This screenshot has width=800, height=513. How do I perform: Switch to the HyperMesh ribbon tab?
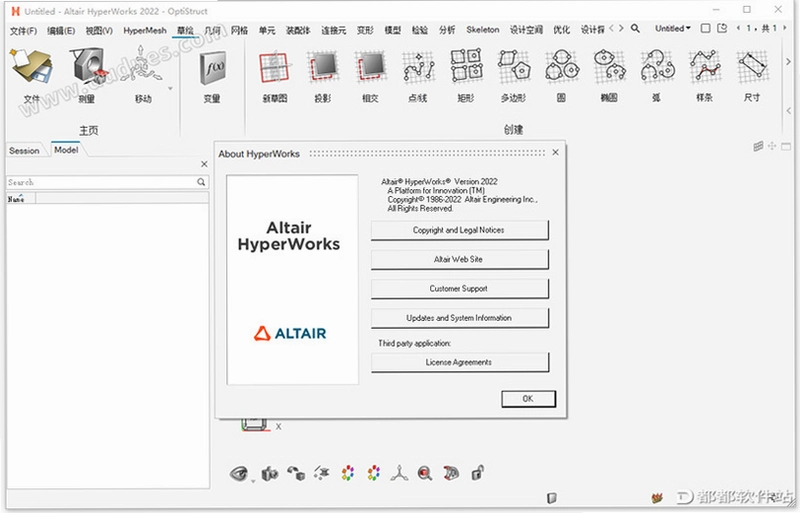145,31
